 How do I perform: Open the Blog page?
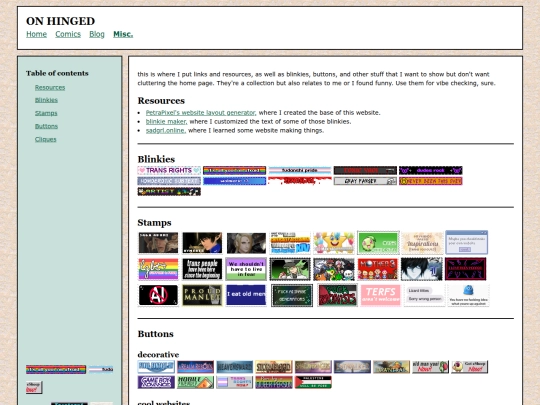(97, 34)
